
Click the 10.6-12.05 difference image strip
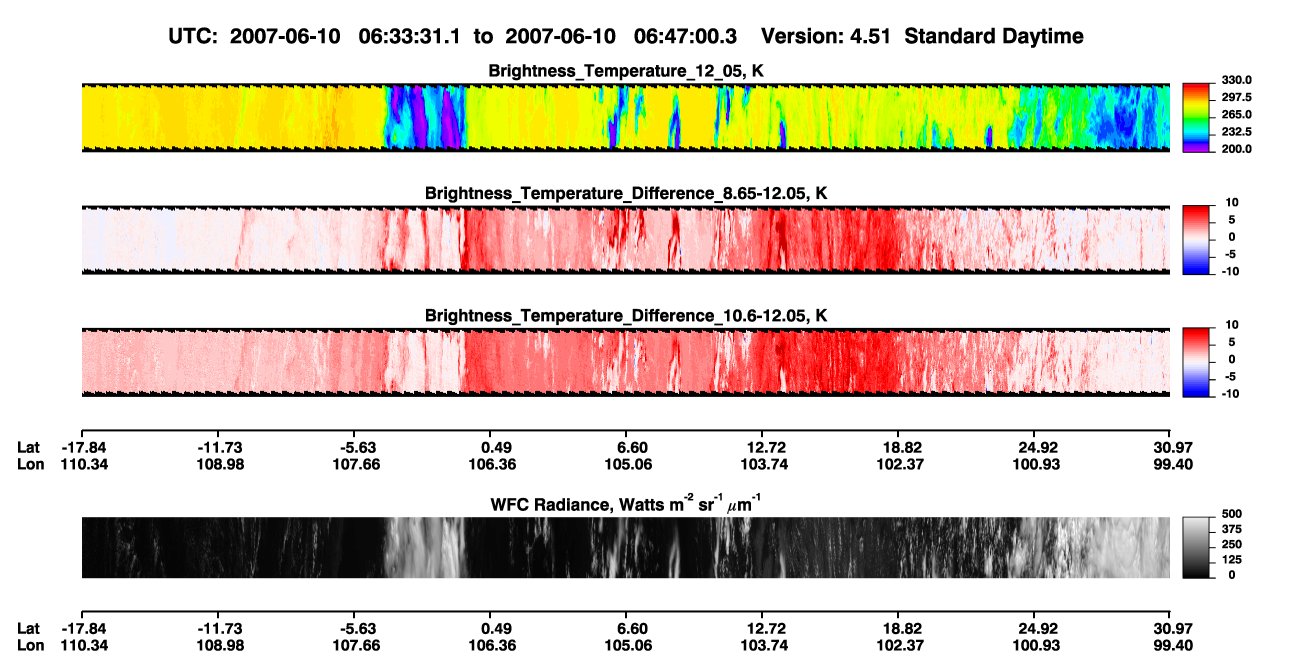click(x=625, y=362)
